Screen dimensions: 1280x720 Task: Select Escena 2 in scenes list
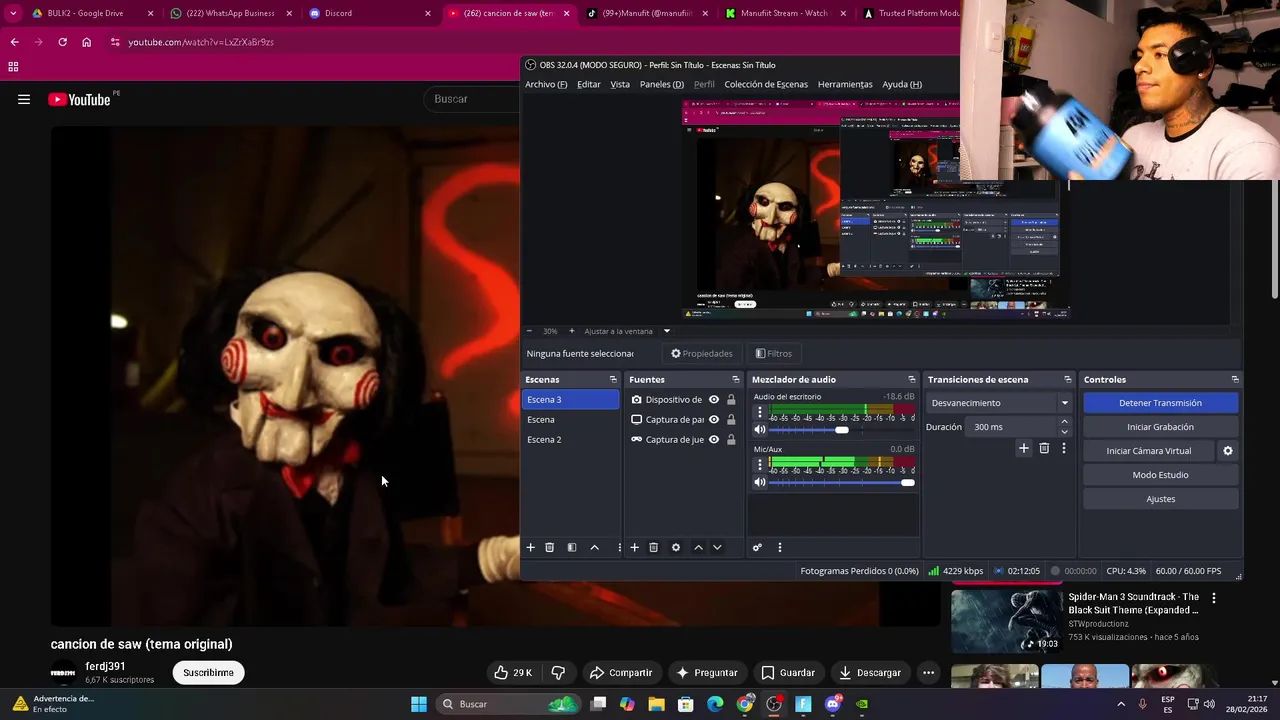pyautogui.click(x=571, y=439)
